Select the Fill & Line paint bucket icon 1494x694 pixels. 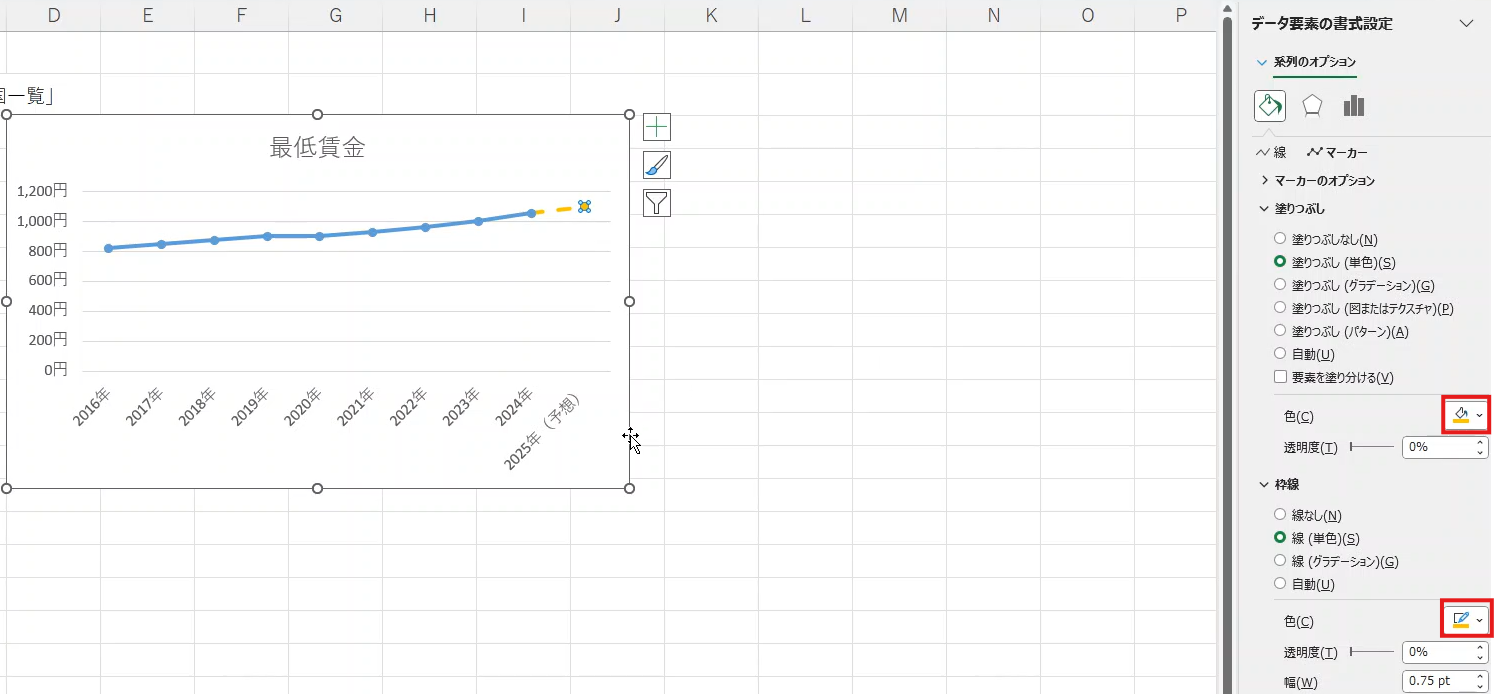coord(1270,106)
